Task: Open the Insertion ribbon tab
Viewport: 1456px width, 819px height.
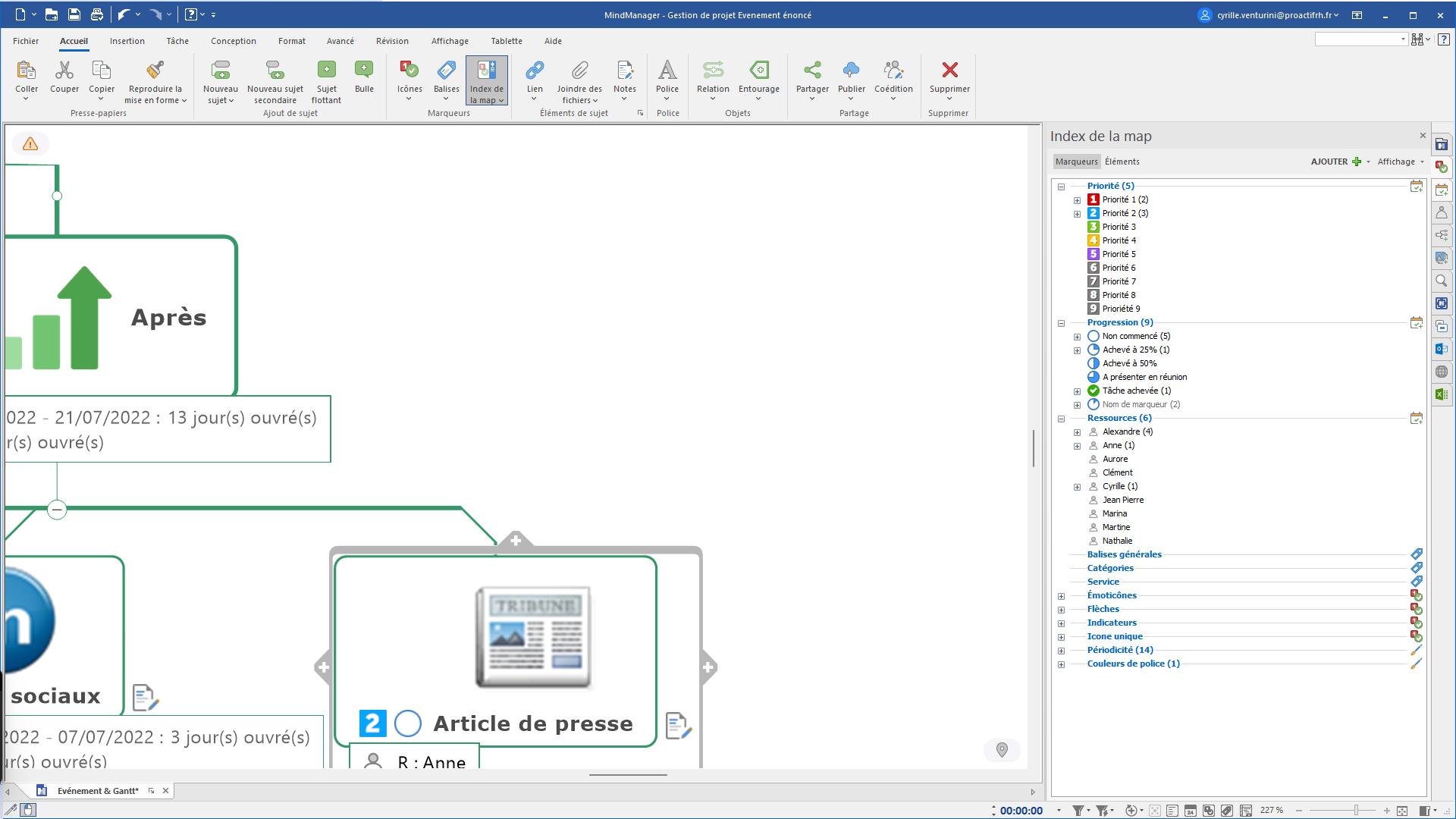Action: point(127,41)
